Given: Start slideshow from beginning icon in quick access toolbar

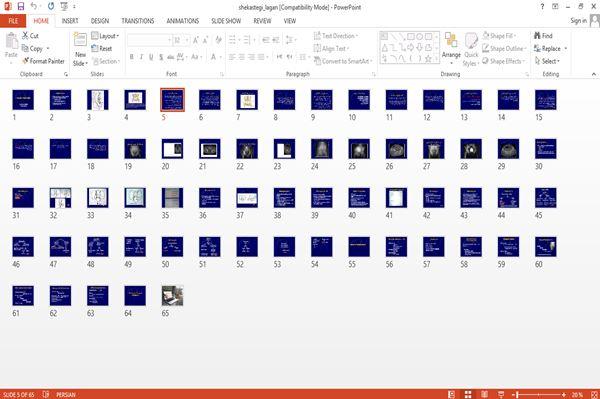Looking at the screenshot, I should tap(64, 7).
